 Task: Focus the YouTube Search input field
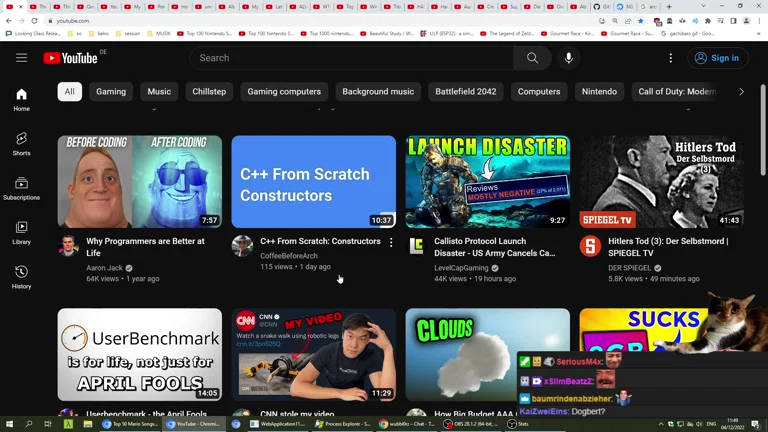coord(352,58)
